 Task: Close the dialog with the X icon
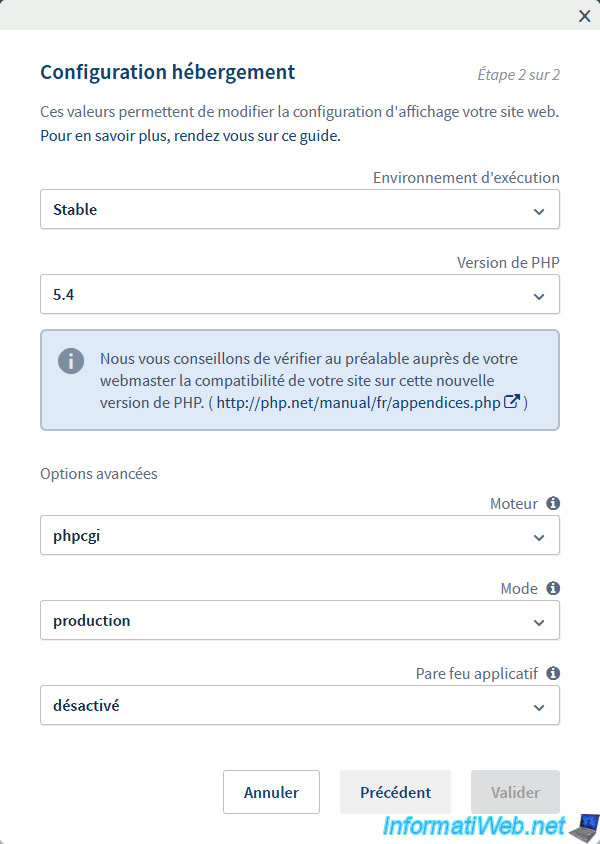pyautogui.click(x=585, y=16)
